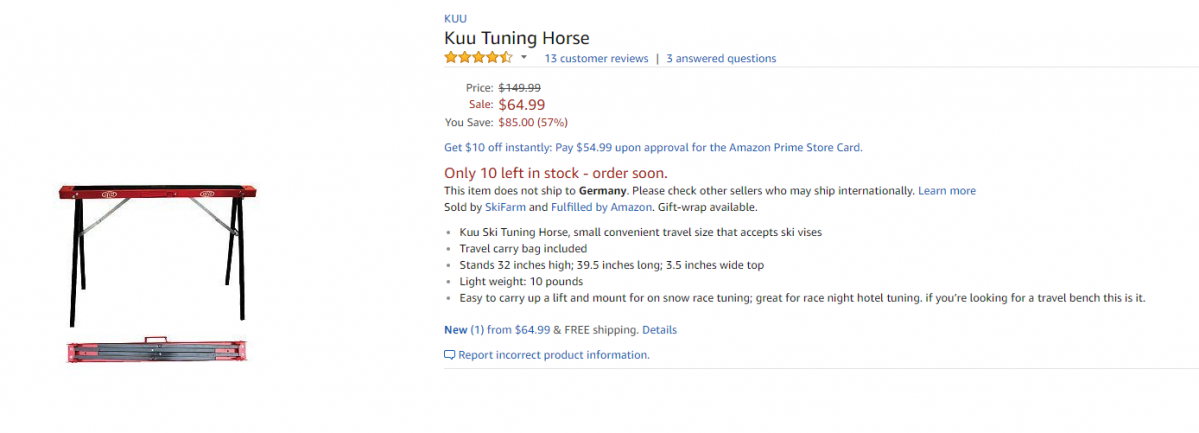Open the Amazon Prime Store Card offer

coord(653,147)
